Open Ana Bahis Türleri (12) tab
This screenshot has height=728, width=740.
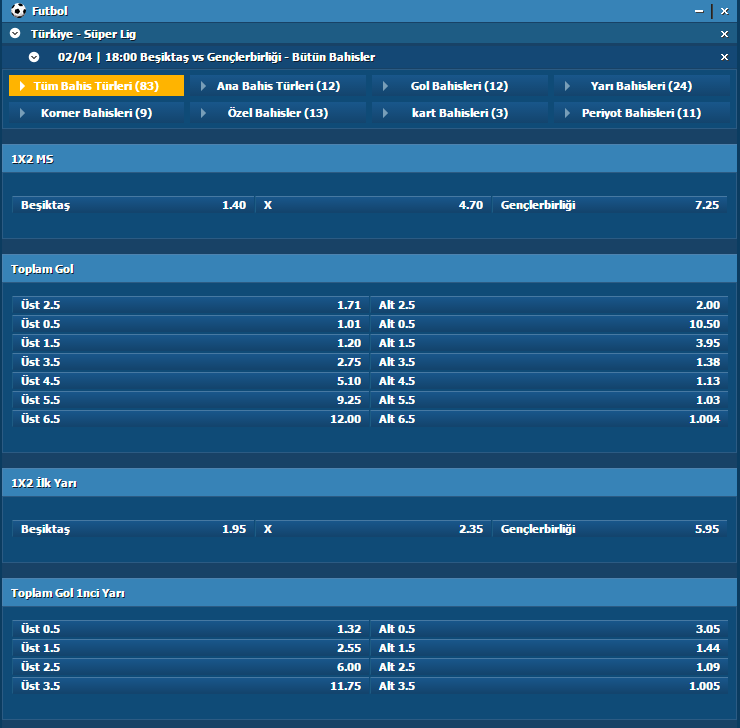point(278,86)
